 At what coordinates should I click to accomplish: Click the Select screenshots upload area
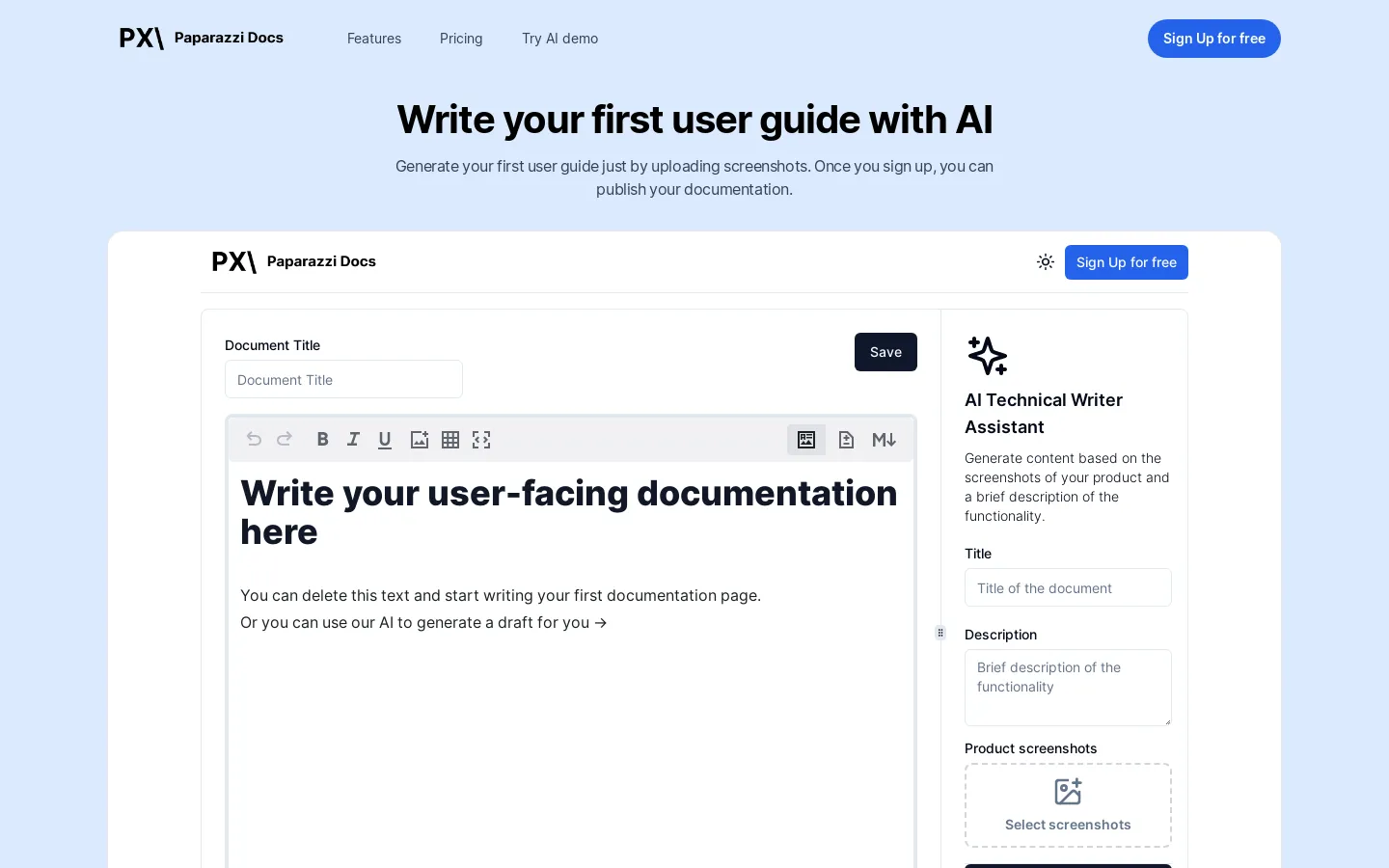click(1068, 805)
